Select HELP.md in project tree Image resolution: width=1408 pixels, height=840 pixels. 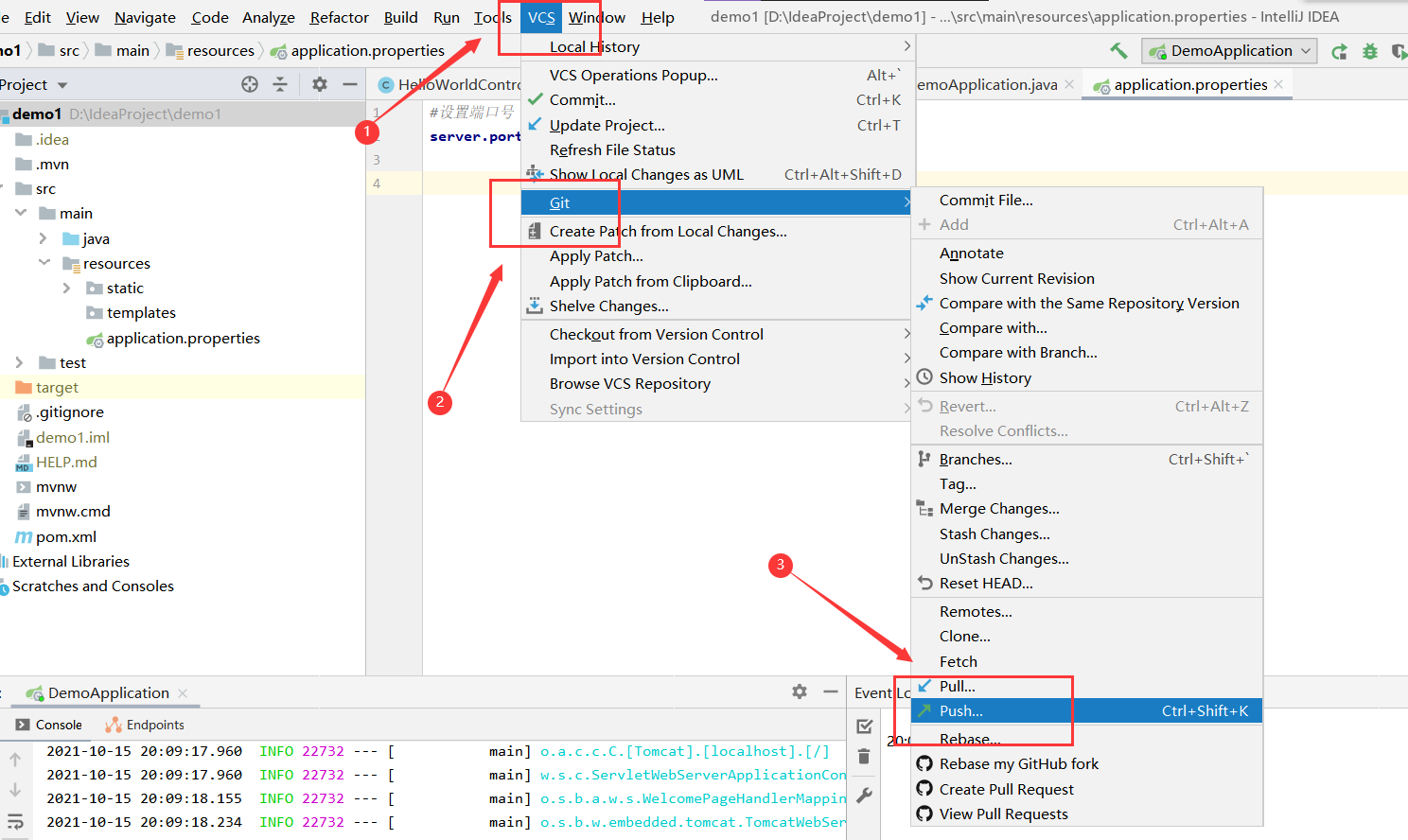point(66,462)
